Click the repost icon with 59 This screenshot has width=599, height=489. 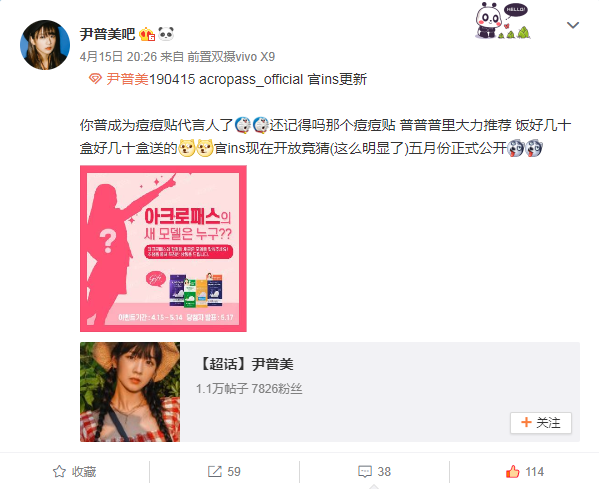(215, 471)
